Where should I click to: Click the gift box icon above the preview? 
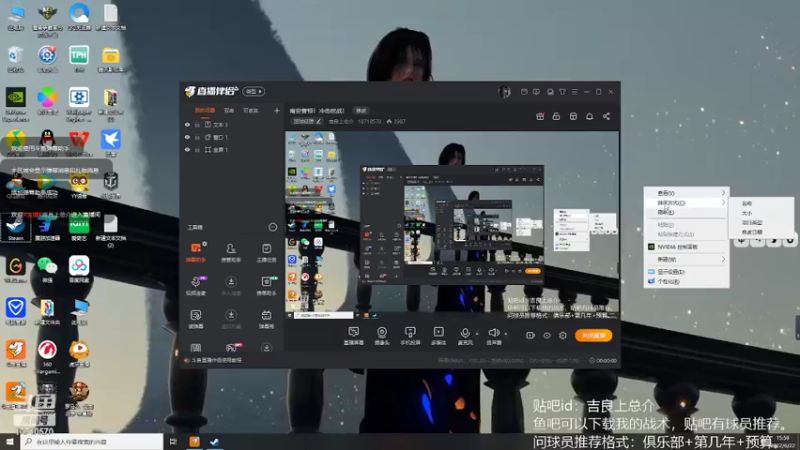[540, 116]
